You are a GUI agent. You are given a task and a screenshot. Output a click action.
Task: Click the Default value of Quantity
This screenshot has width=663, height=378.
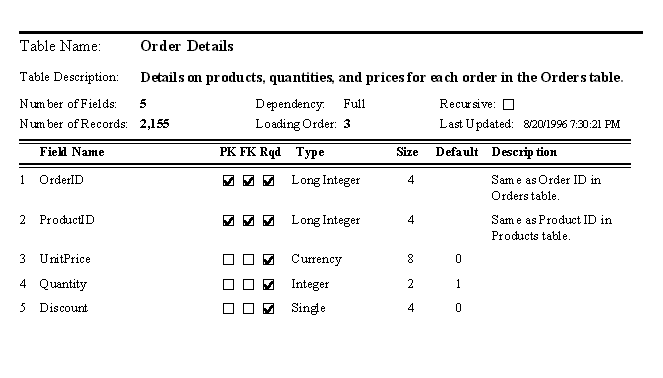click(x=458, y=284)
